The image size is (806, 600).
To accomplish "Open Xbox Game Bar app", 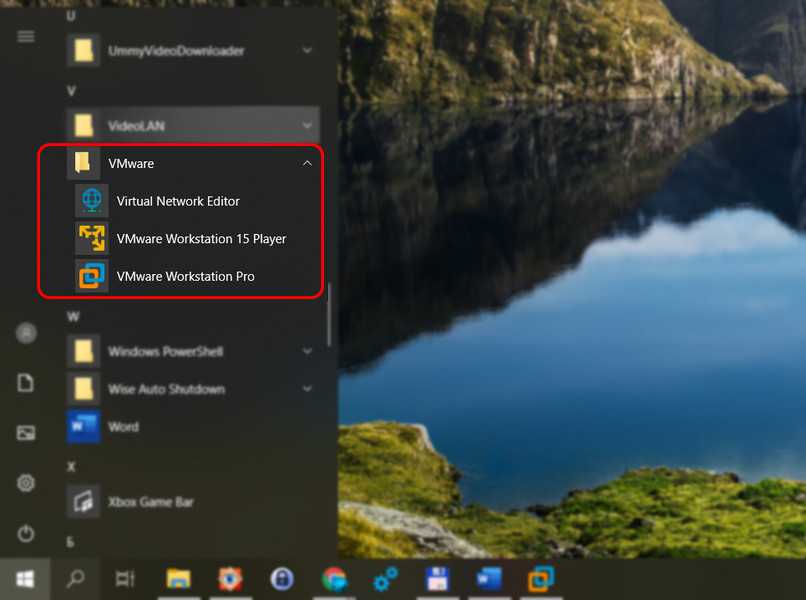I will (x=150, y=501).
